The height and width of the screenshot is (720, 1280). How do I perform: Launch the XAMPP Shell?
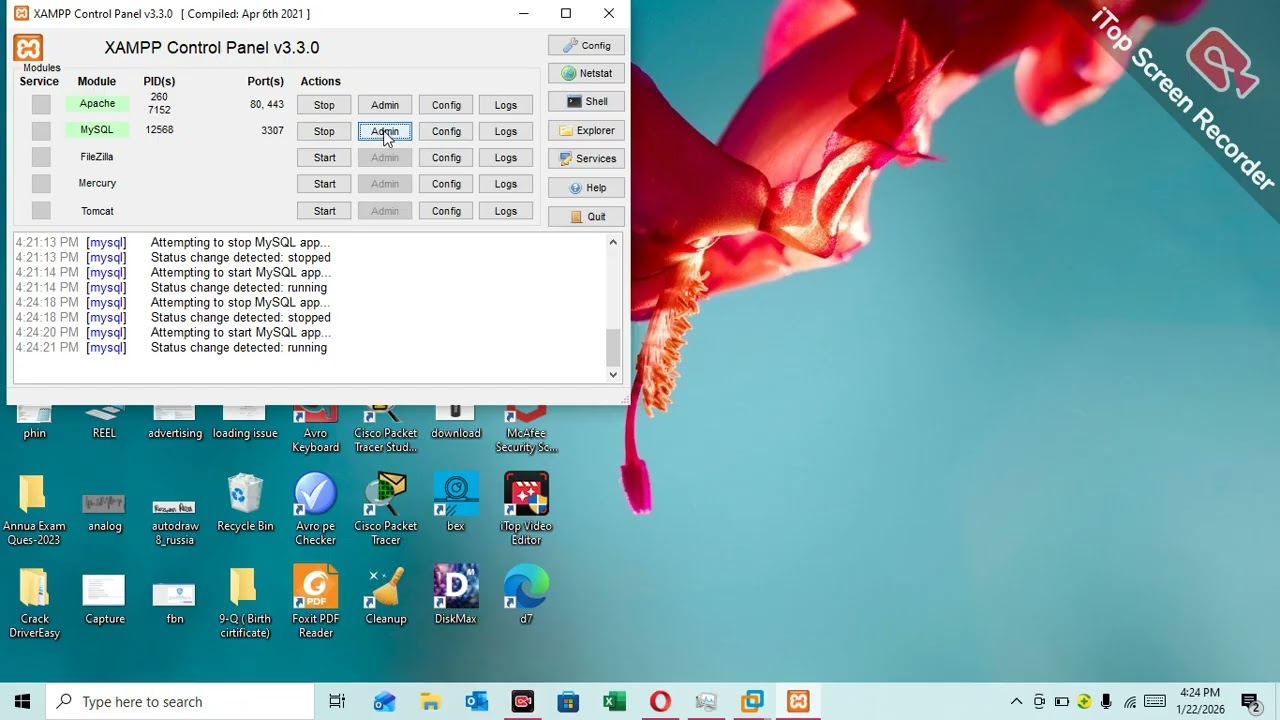(x=586, y=101)
